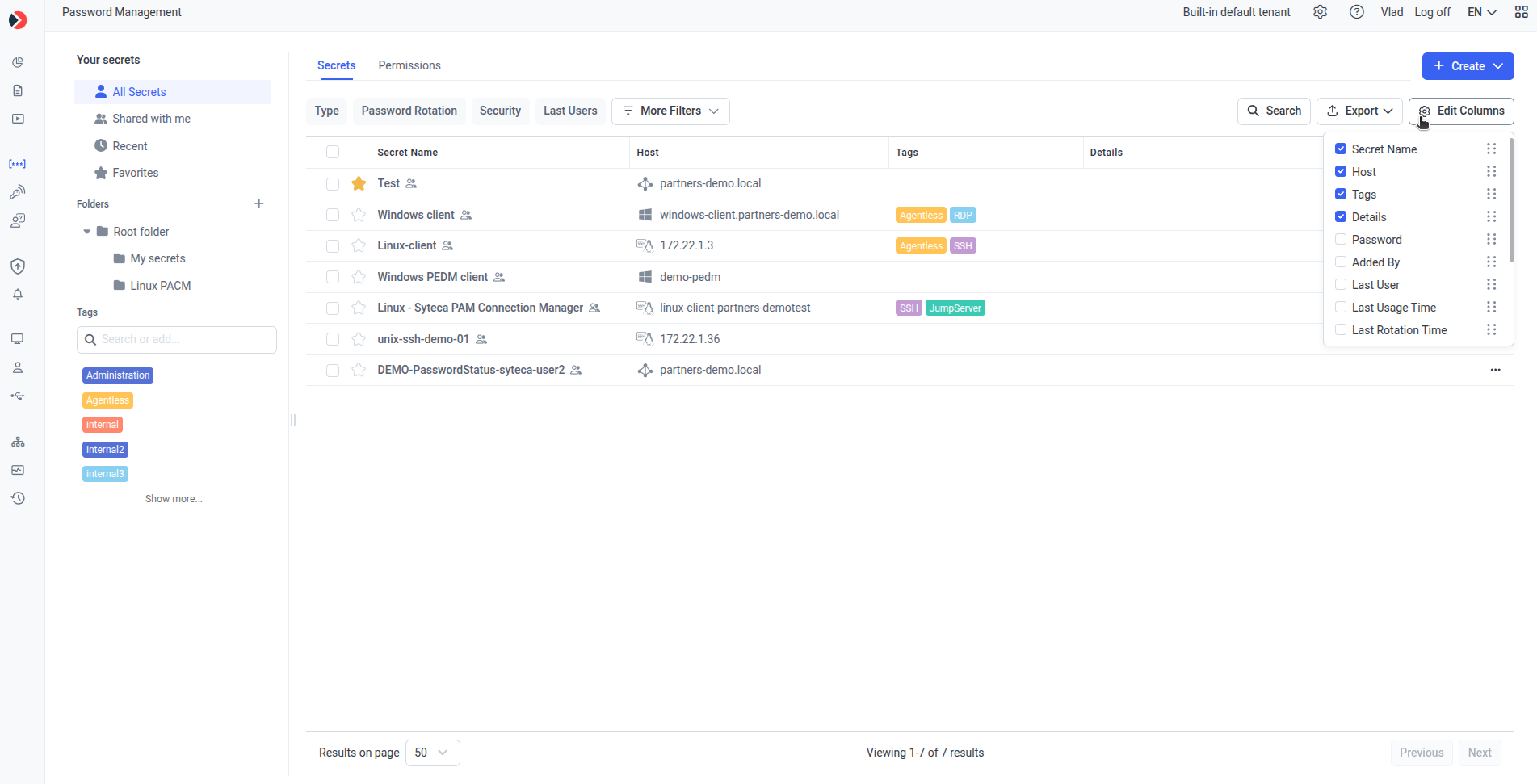Open the Create dropdown button
The height and width of the screenshot is (784, 1537).
tap(1468, 66)
